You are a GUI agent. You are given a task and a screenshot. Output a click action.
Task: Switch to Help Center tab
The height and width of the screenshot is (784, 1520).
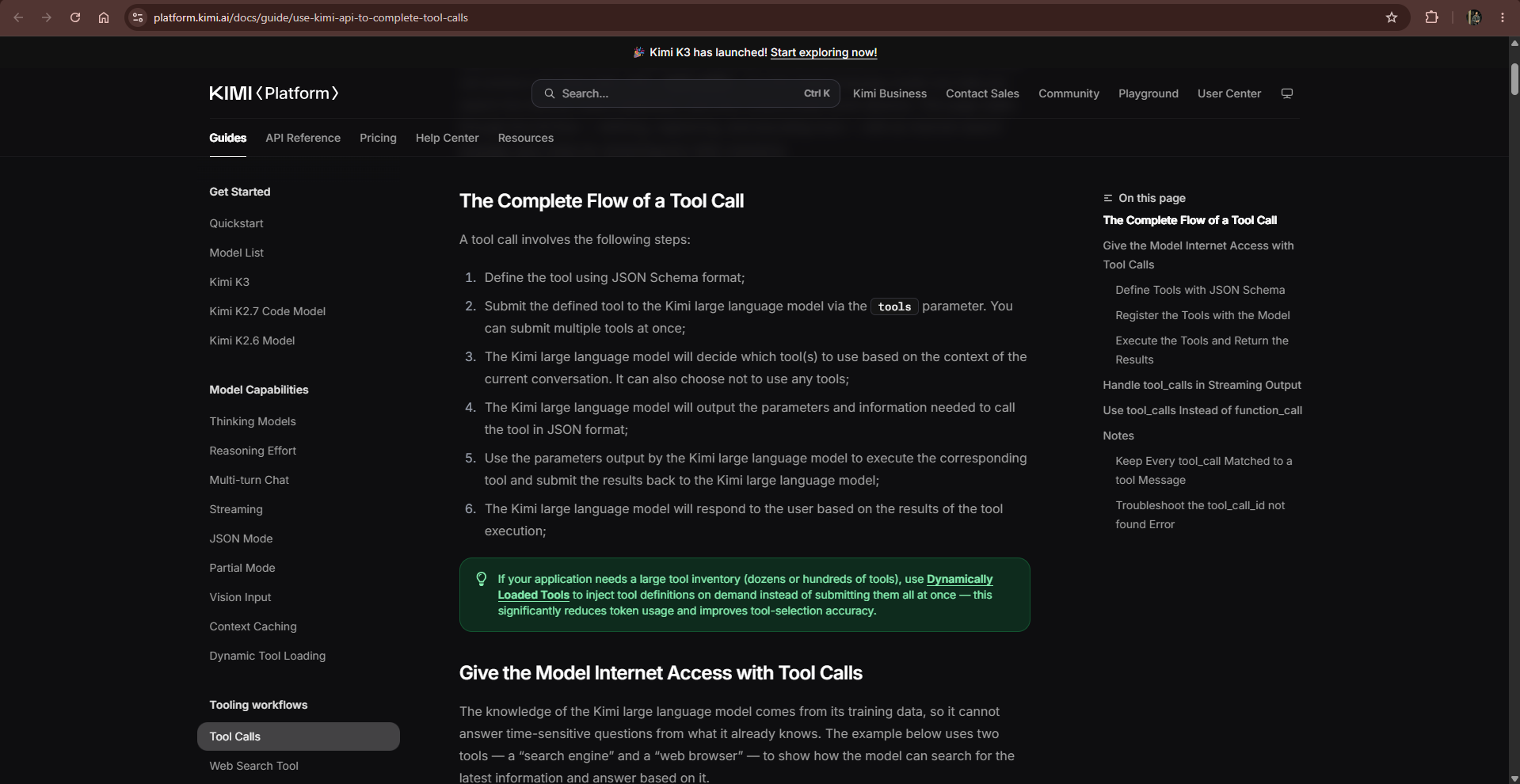pyautogui.click(x=447, y=138)
